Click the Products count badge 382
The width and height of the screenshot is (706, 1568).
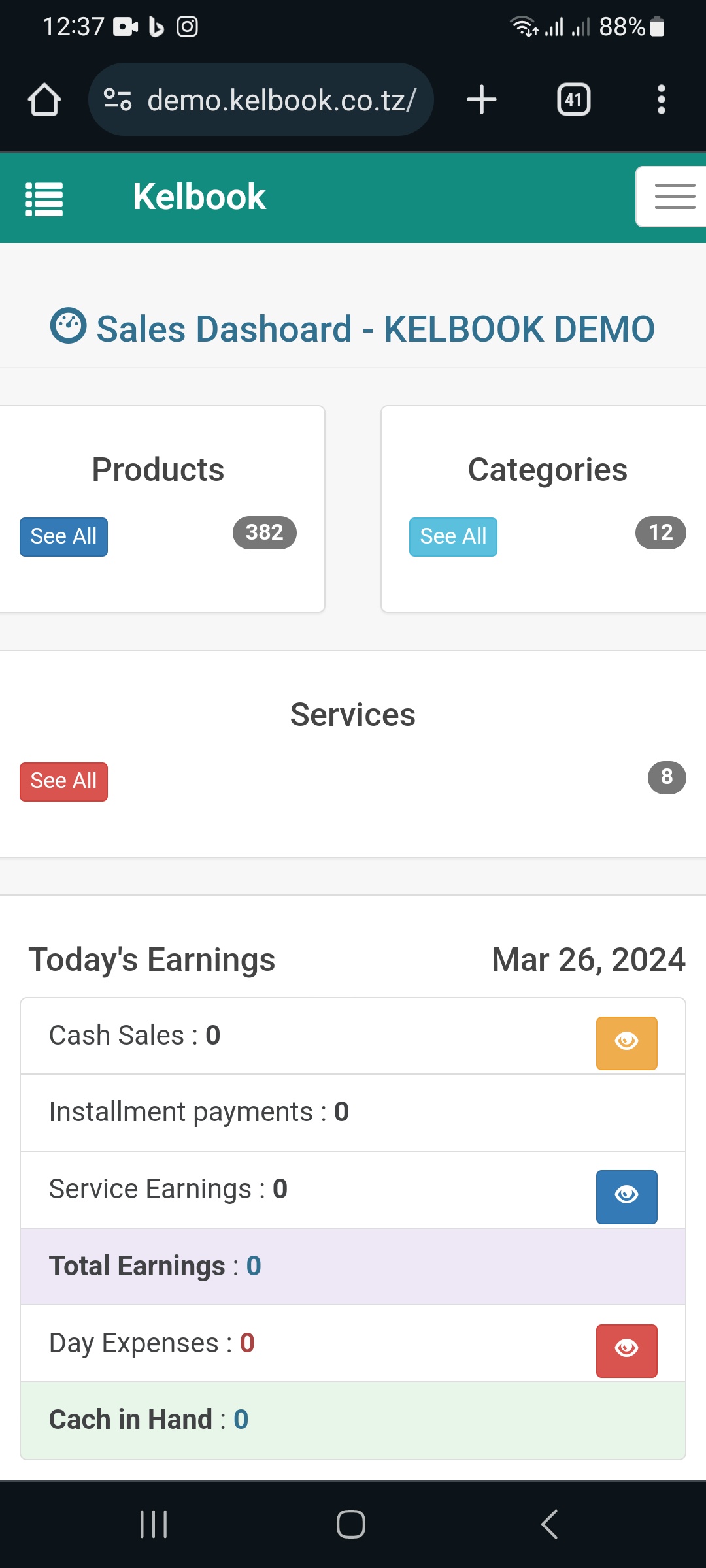(264, 532)
